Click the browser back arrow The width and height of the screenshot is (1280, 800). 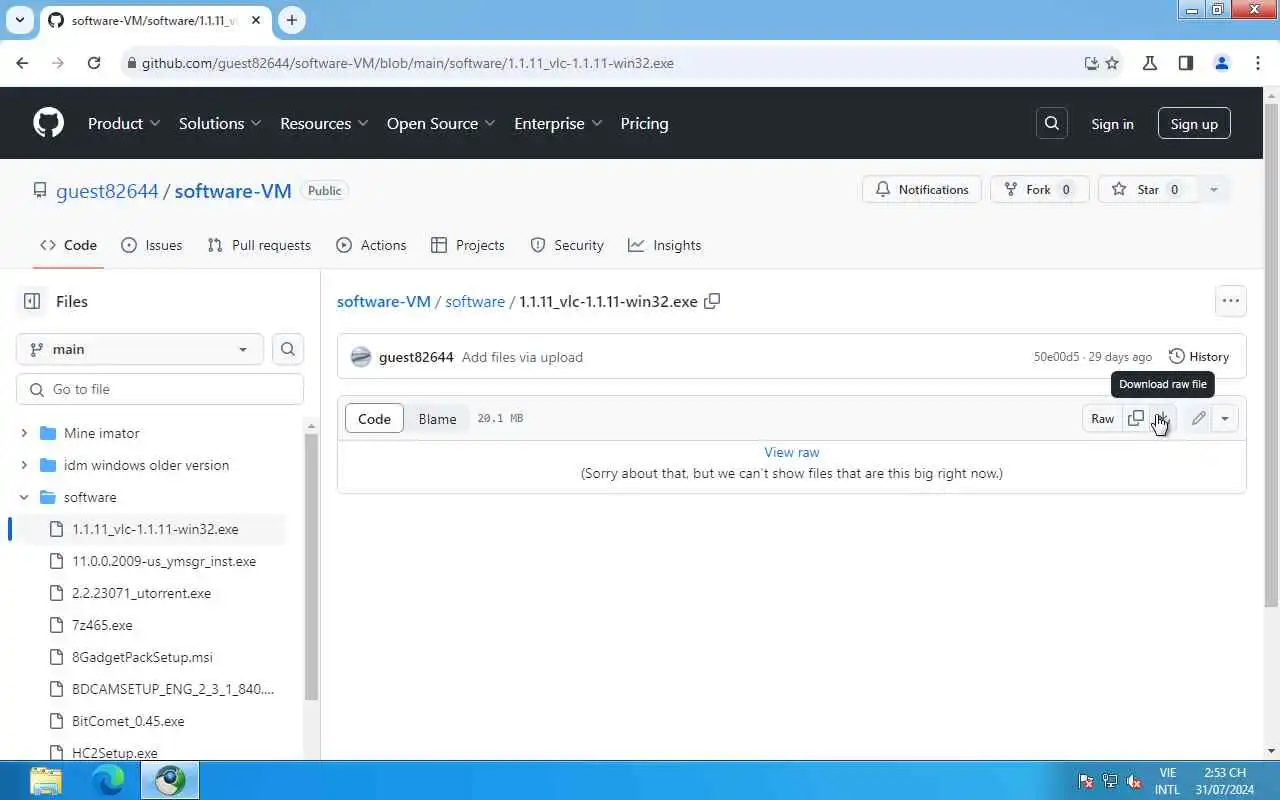22,63
